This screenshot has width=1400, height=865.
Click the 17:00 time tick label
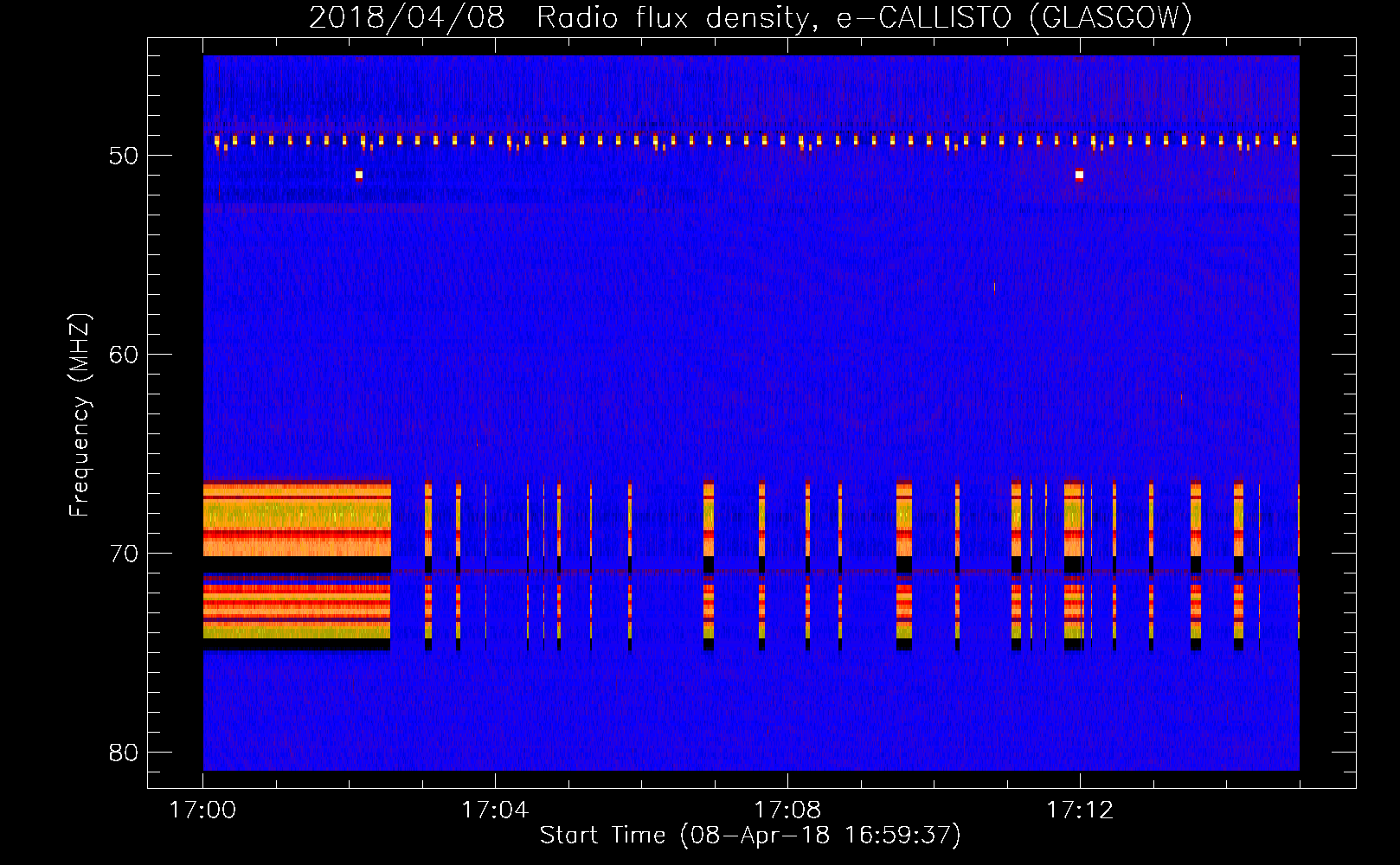202,811
